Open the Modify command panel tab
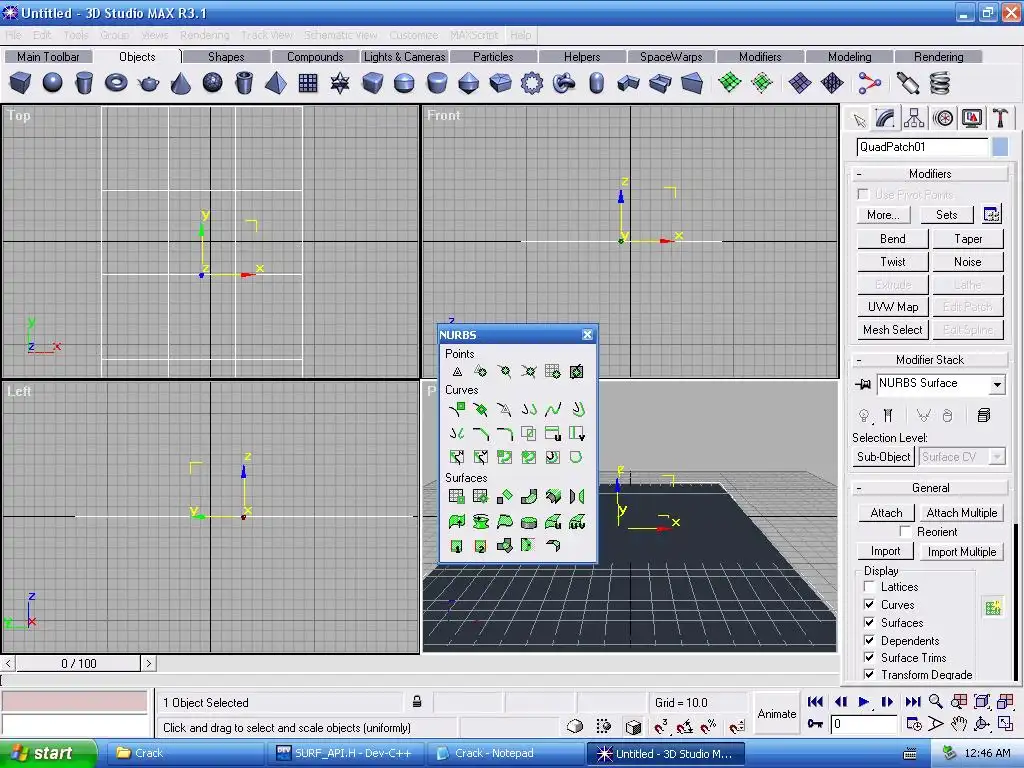This screenshot has height=768, width=1024. [x=886, y=118]
